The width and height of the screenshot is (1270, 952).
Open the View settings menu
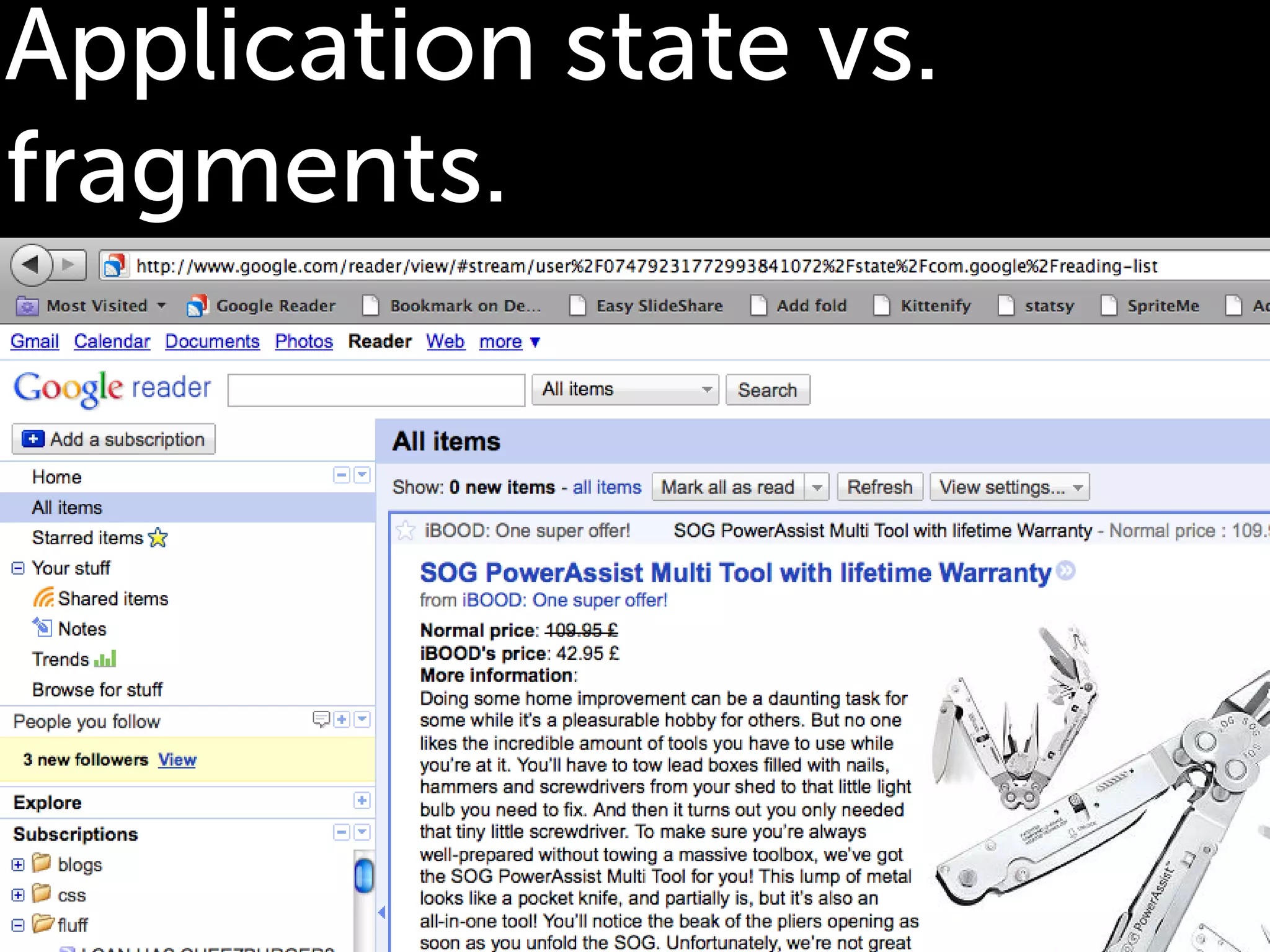(x=1010, y=487)
